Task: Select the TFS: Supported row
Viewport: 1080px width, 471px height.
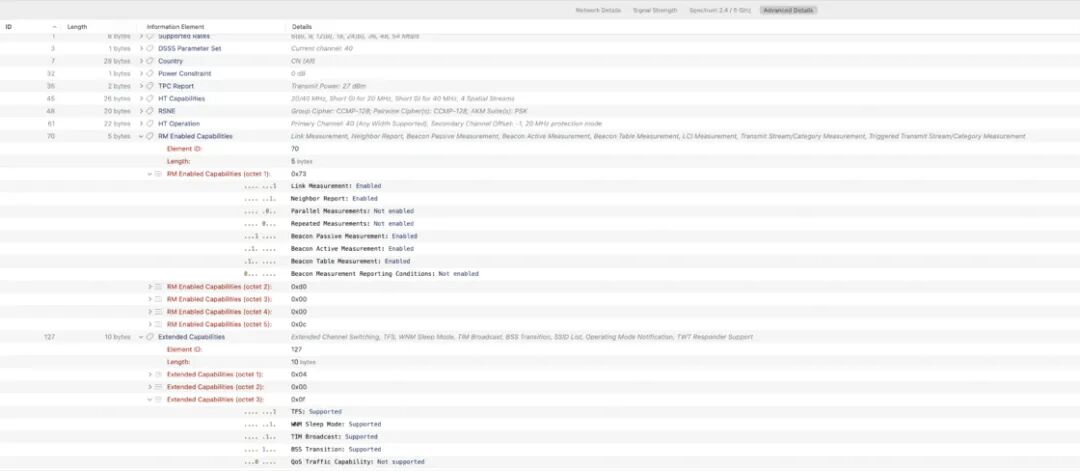Action: pyautogui.click(x=540, y=412)
